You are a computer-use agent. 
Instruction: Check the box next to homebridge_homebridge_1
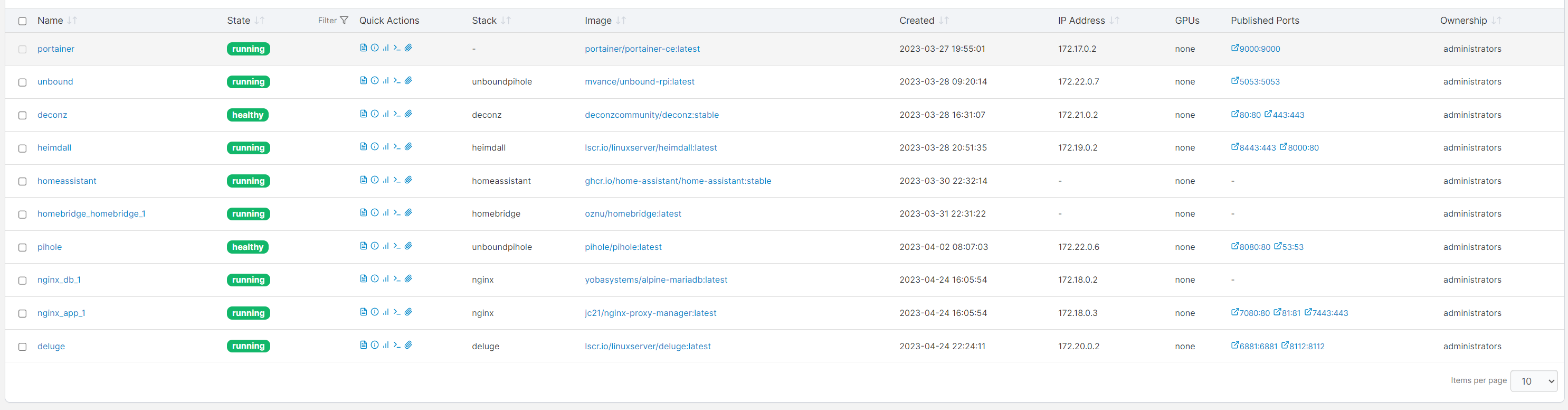click(23, 215)
